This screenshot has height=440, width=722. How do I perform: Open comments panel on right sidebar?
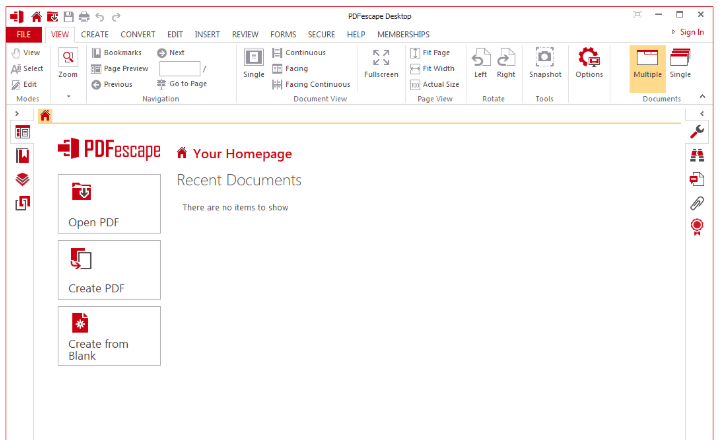coord(697,179)
